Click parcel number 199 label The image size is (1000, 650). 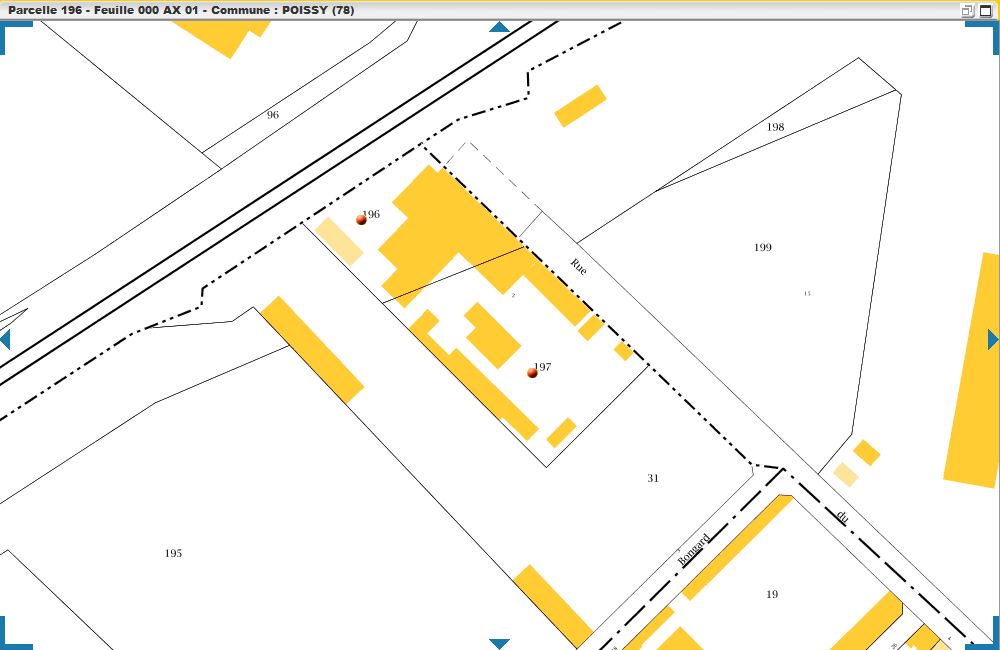click(x=763, y=247)
